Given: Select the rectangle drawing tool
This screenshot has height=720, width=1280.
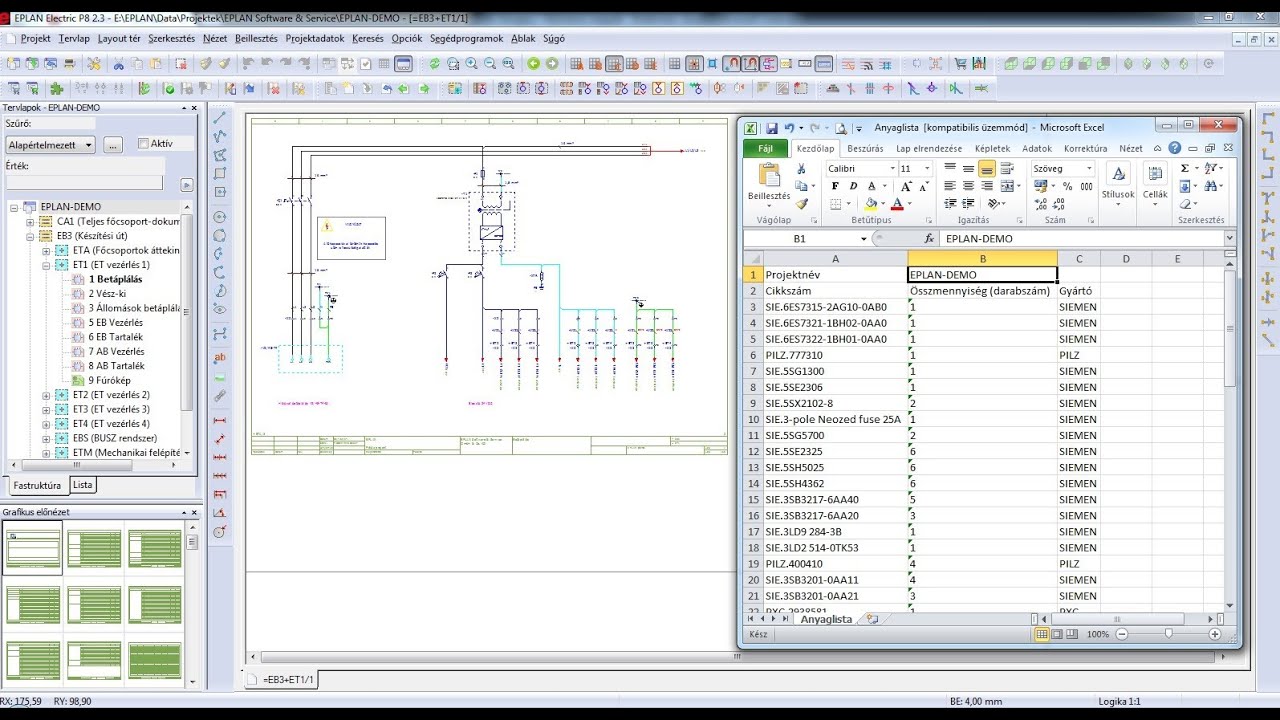Looking at the screenshot, I should coord(220,173).
